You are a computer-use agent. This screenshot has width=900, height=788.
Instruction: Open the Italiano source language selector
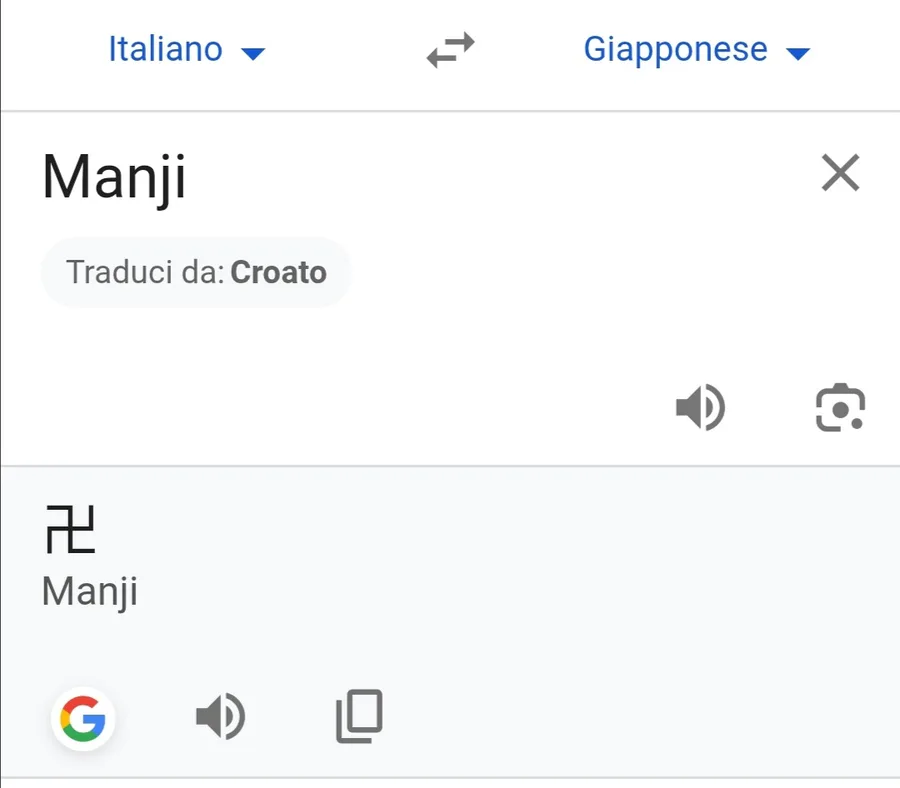point(166,50)
